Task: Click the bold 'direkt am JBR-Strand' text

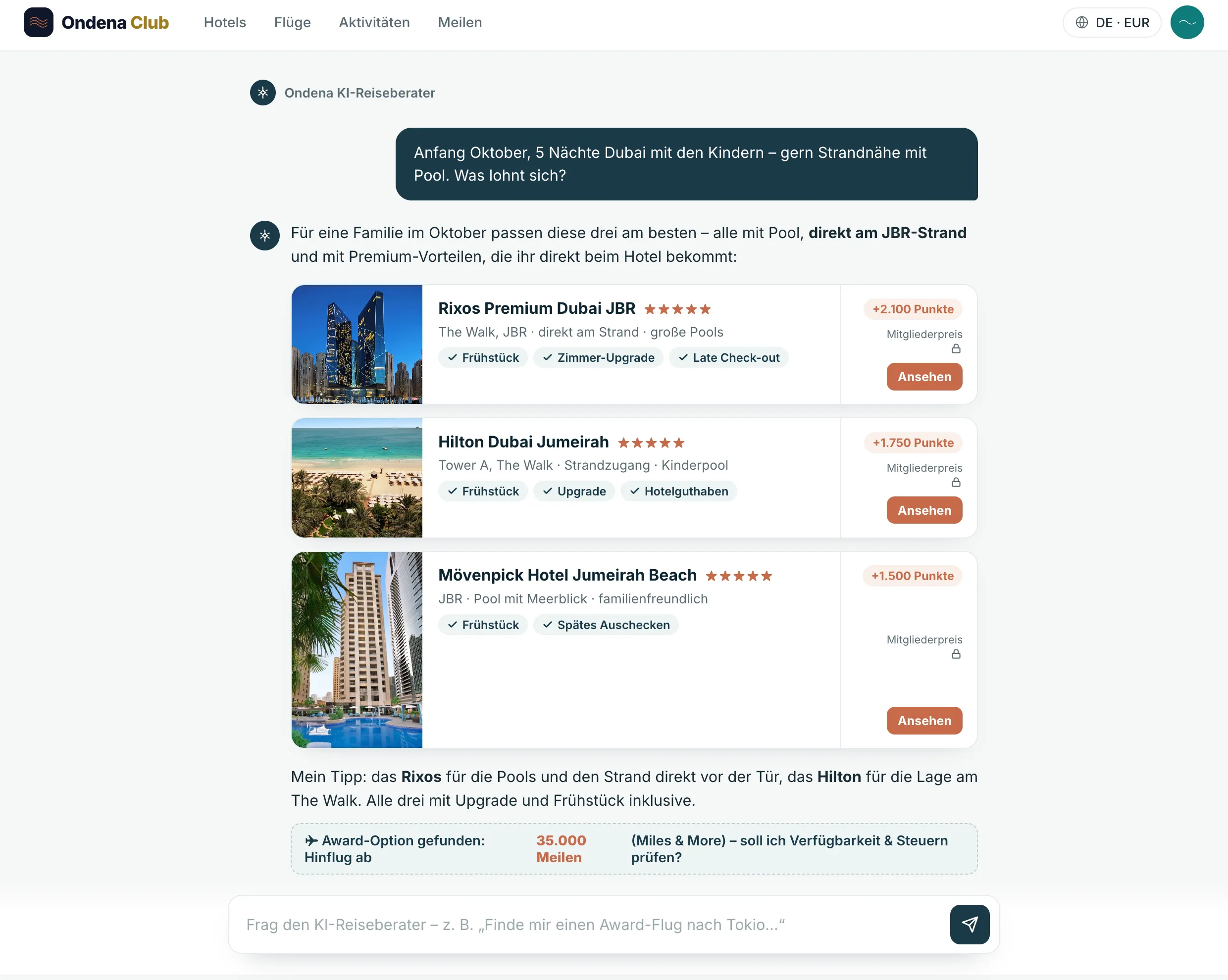Action: point(887,233)
